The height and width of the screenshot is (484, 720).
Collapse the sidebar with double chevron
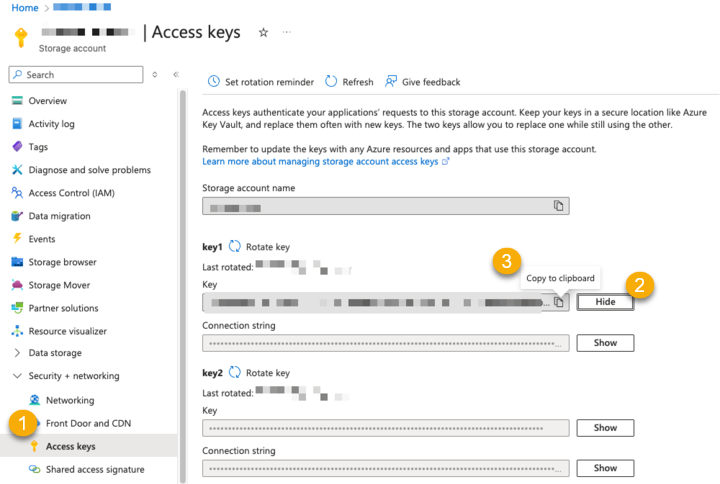(x=176, y=75)
